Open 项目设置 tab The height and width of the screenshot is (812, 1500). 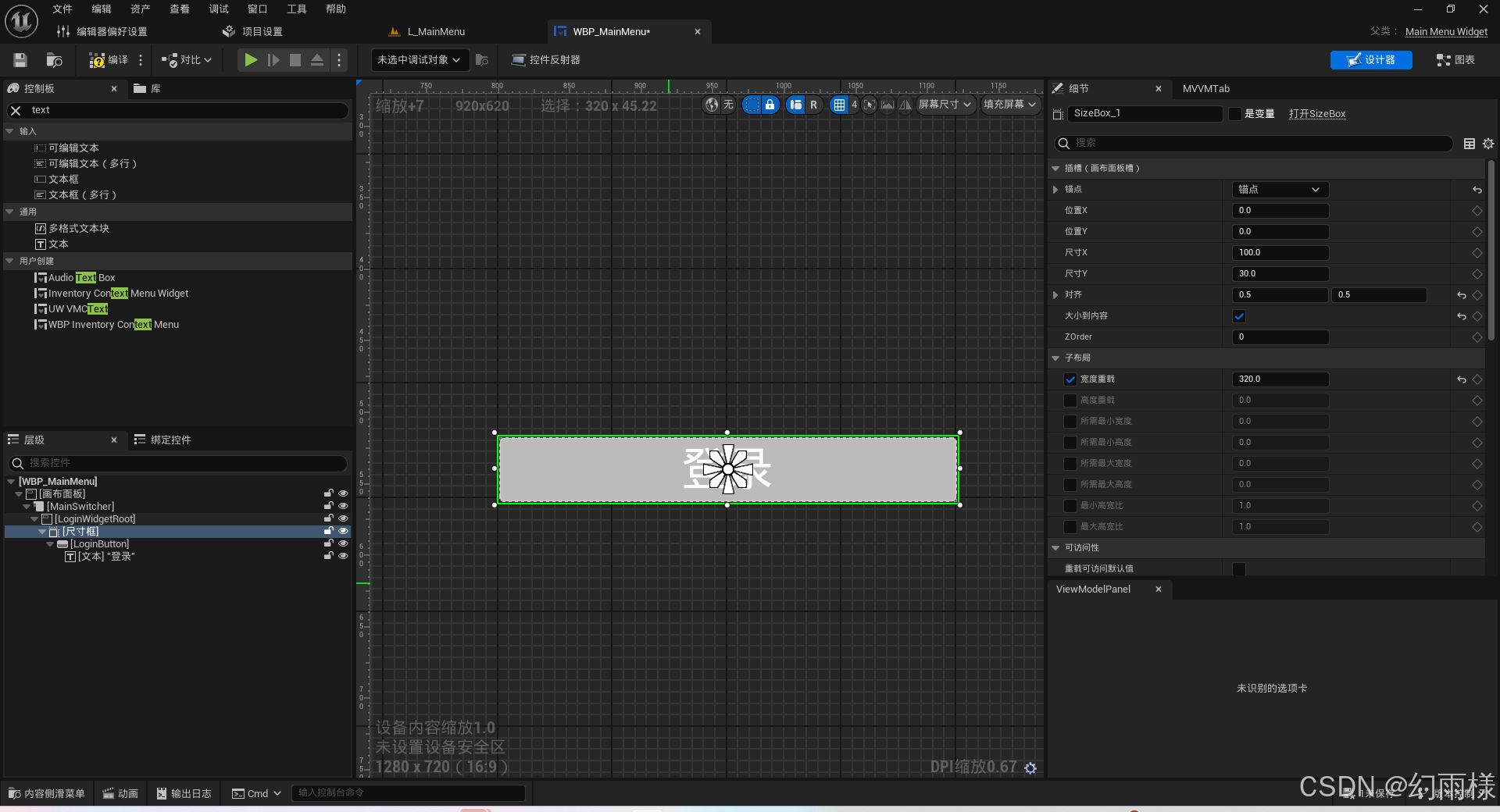click(x=252, y=32)
